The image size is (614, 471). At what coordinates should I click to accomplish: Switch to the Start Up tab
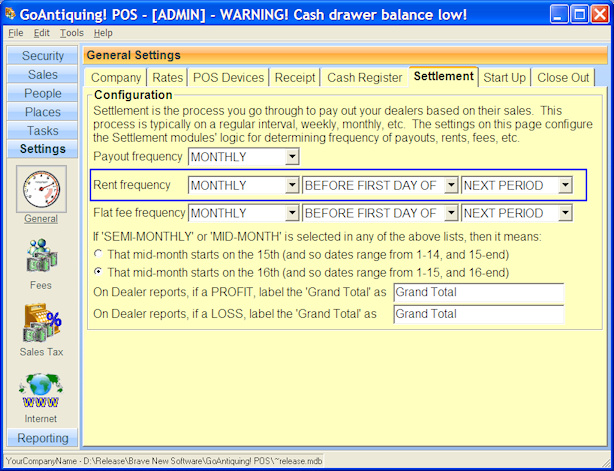(504, 78)
